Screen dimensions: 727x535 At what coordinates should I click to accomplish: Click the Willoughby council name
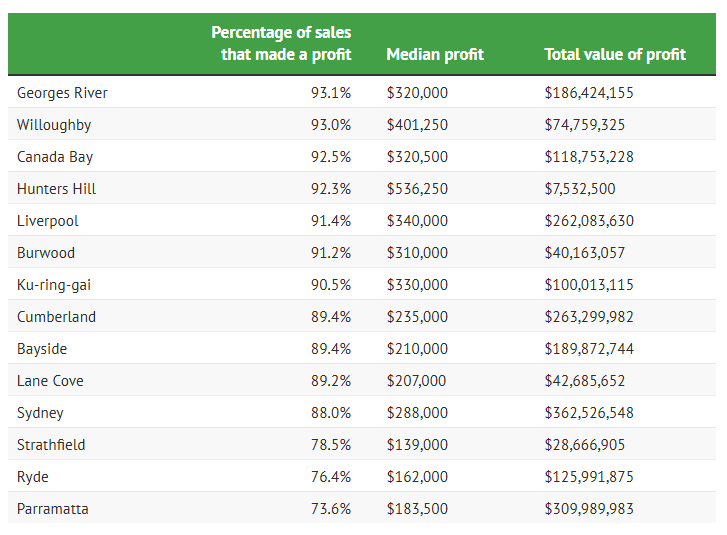pos(54,125)
